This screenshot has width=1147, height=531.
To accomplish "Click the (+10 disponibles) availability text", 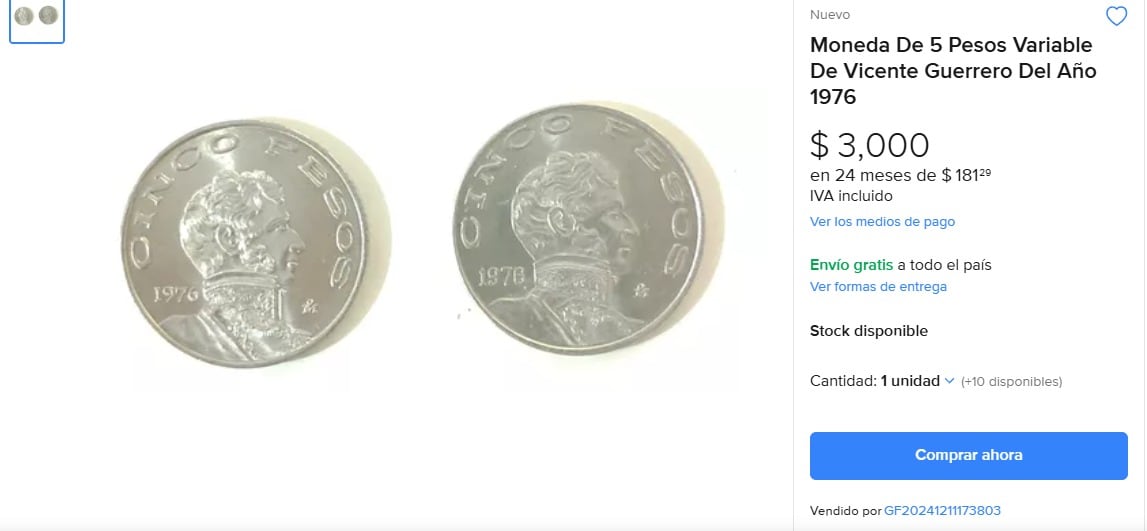I will coord(1011,382).
